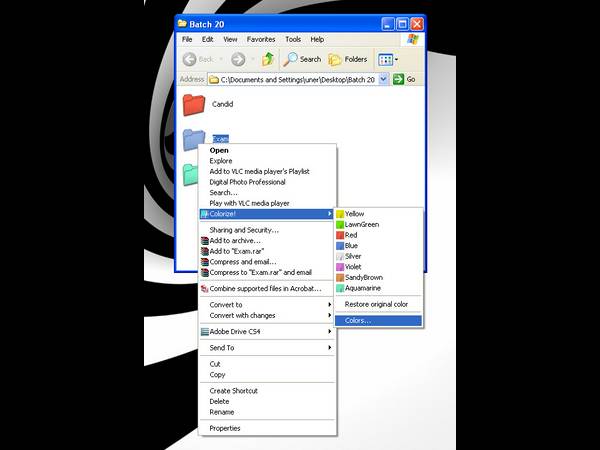Click Properties in the context menu
Viewport: 600px width, 450px height.
click(225, 428)
